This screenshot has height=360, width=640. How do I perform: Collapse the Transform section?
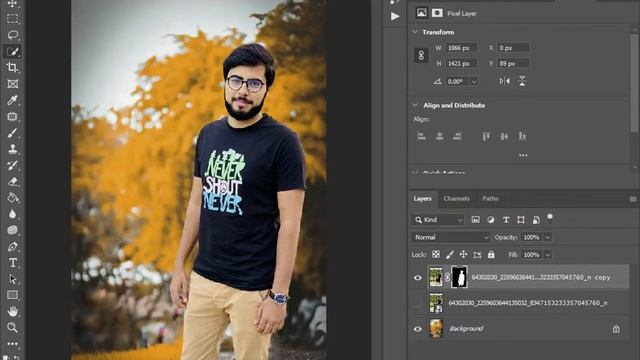pos(415,32)
